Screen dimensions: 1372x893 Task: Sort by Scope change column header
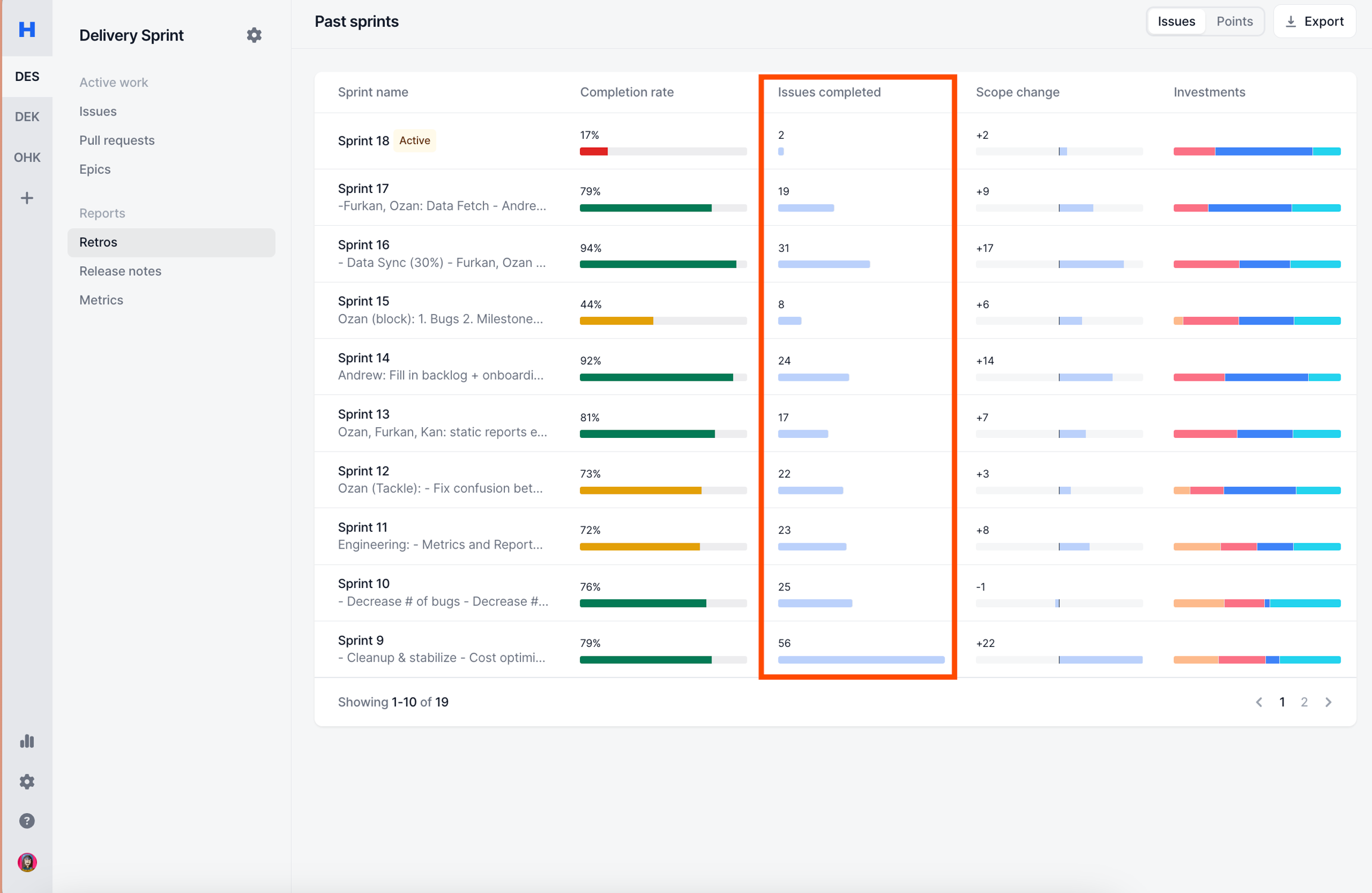(1017, 92)
